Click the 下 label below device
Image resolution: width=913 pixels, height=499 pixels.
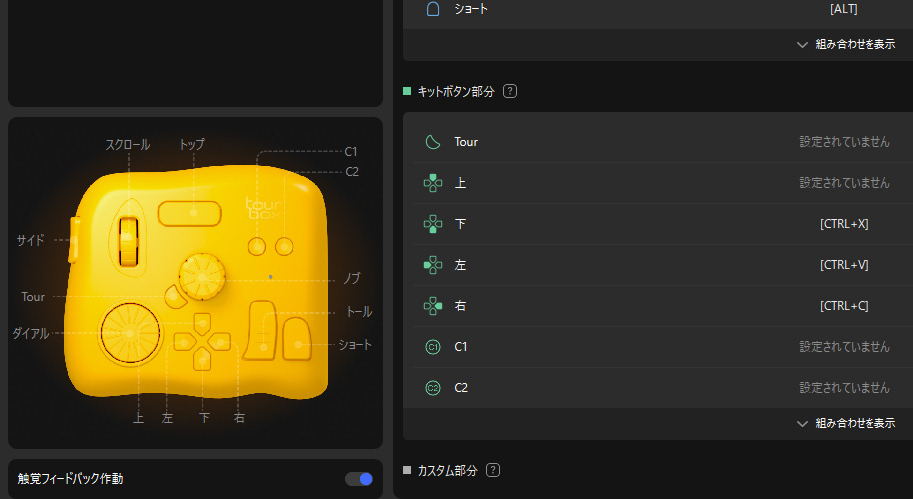pyautogui.click(x=204, y=418)
